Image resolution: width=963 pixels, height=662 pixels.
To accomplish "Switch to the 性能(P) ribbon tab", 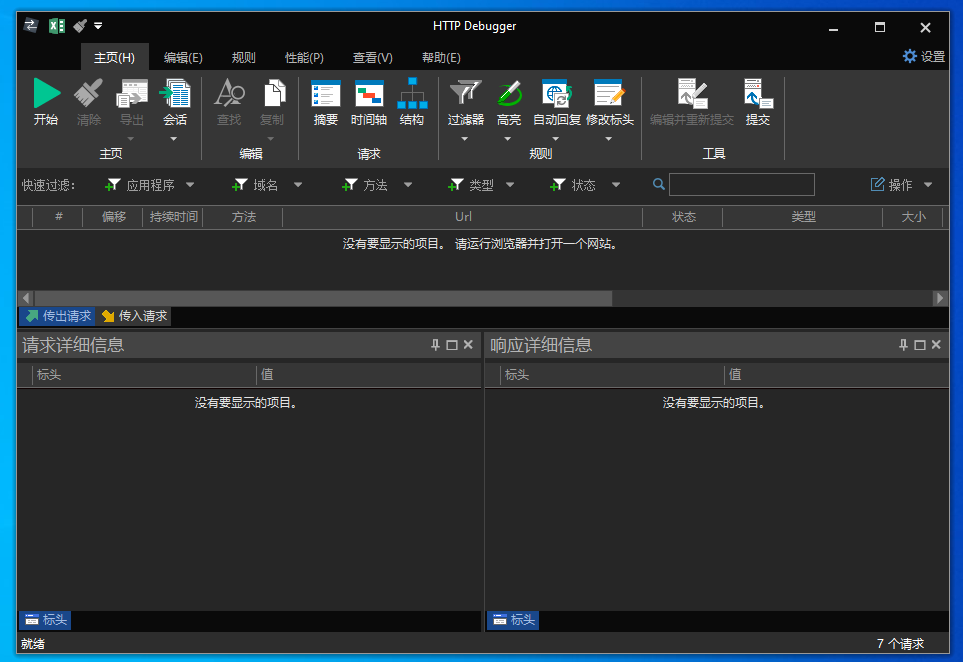I will point(304,57).
